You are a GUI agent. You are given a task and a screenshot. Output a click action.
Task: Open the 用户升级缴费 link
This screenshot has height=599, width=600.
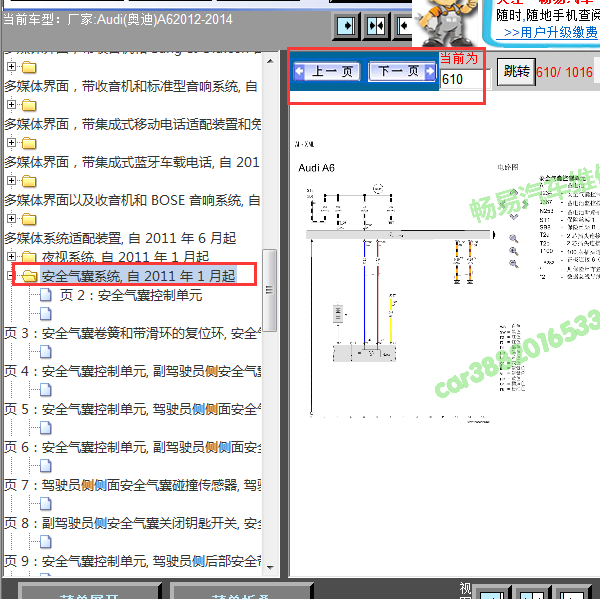[x=551, y=33]
